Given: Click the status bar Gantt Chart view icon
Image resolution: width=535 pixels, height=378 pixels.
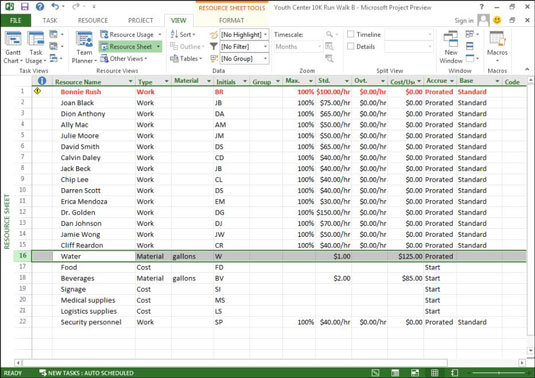Looking at the screenshot, I should point(375,373).
